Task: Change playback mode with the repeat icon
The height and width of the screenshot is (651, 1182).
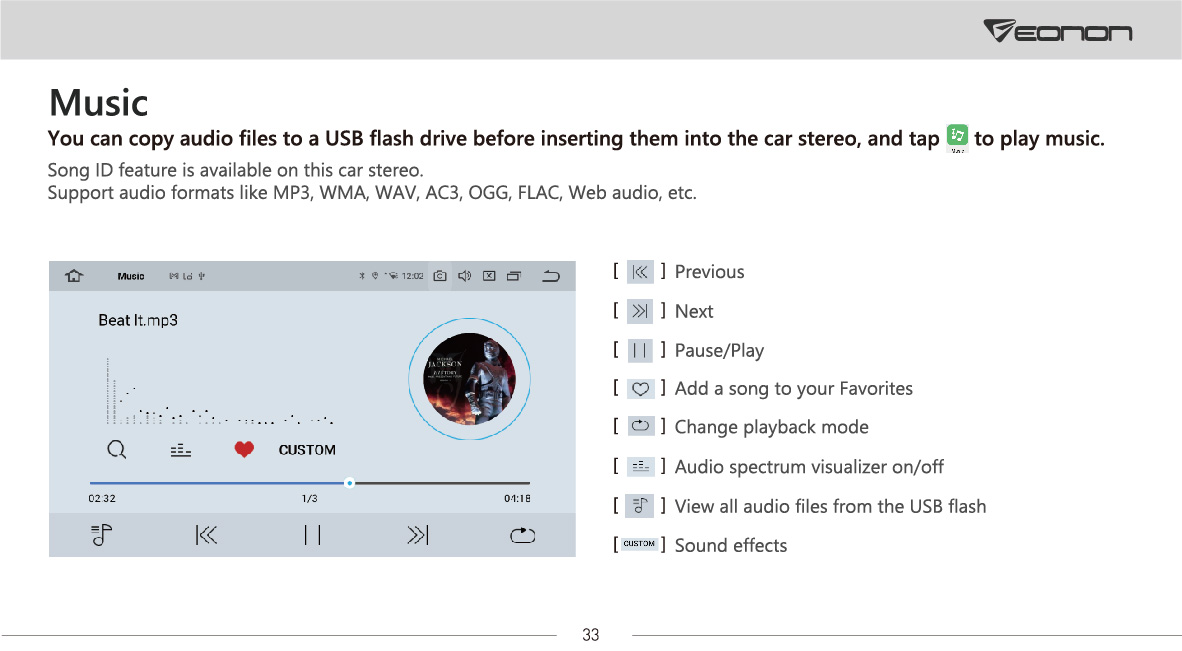Action: pos(522,535)
